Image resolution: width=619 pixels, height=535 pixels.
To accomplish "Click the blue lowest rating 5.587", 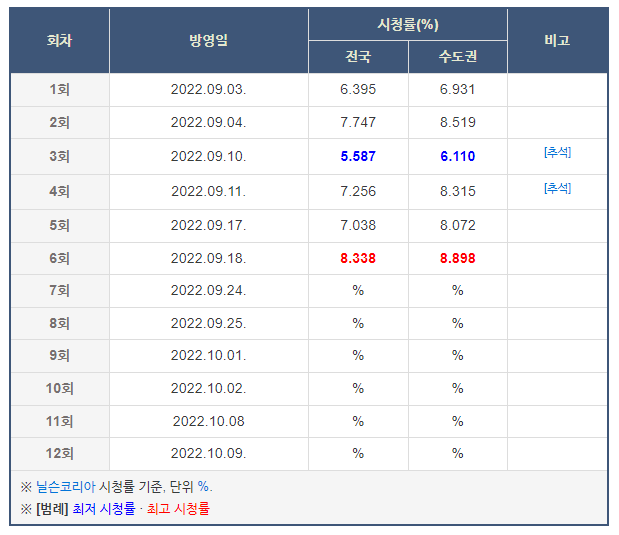I will click(x=358, y=156).
